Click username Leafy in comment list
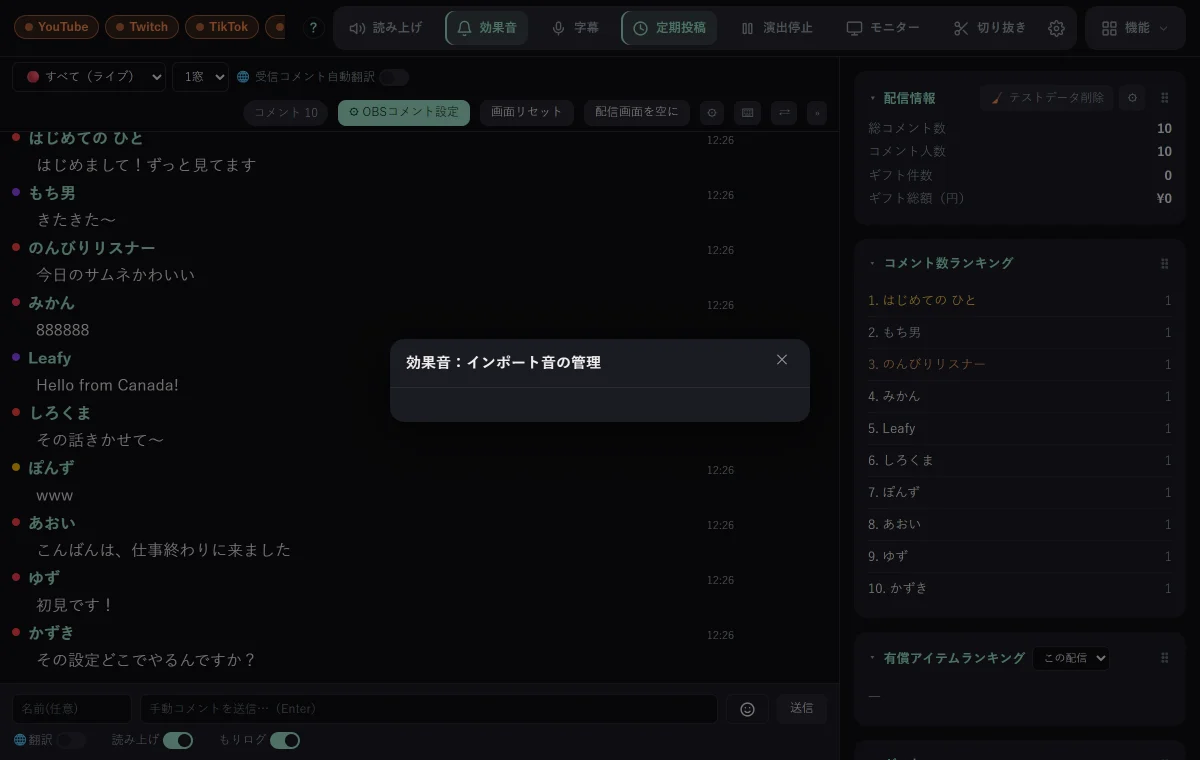The image size is (1200, 760). point(50,358)
